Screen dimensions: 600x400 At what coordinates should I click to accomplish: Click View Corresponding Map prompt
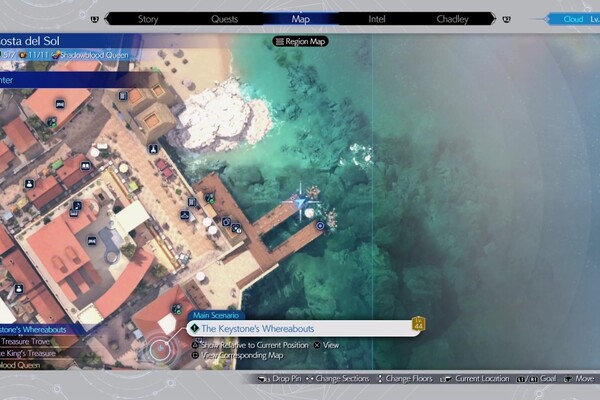point(238,356)
